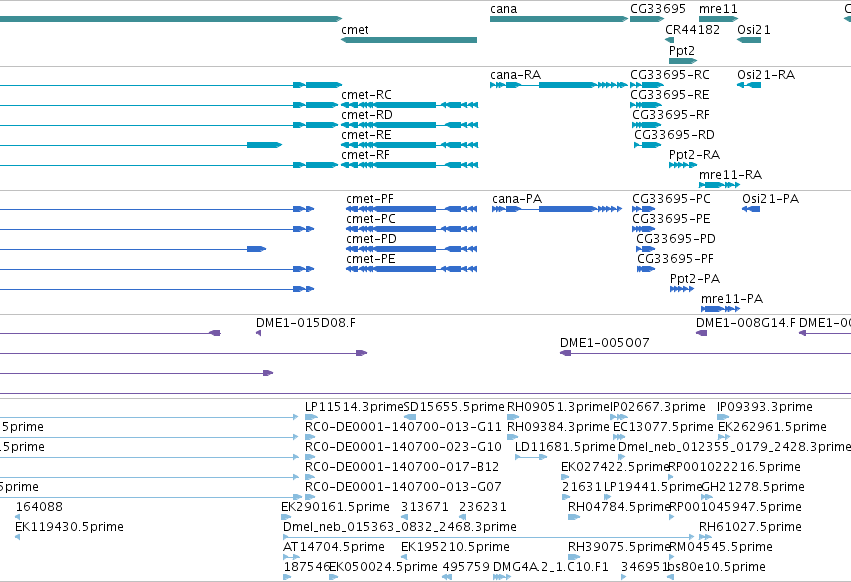
Task: Click the GH21278.5prime EST label
Action: (x=753, y=487)
